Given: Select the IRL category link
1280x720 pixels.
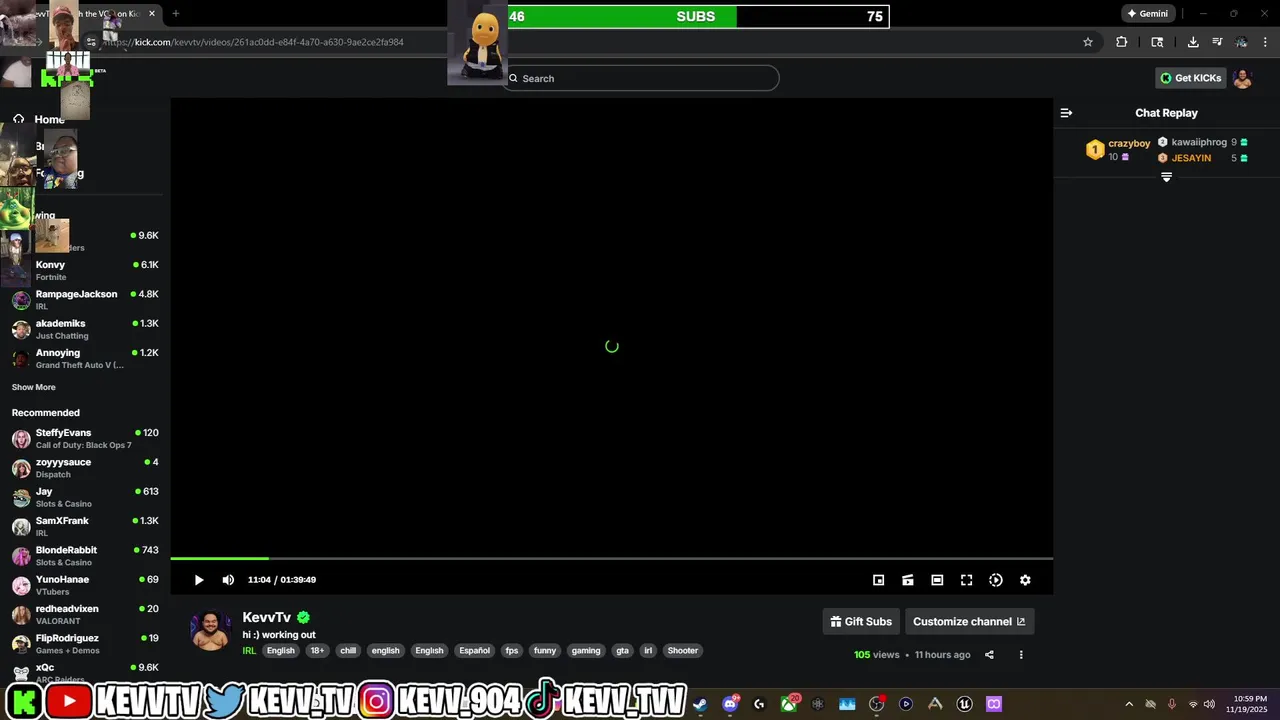Looking at the screenshot, I should coord(249,651).
